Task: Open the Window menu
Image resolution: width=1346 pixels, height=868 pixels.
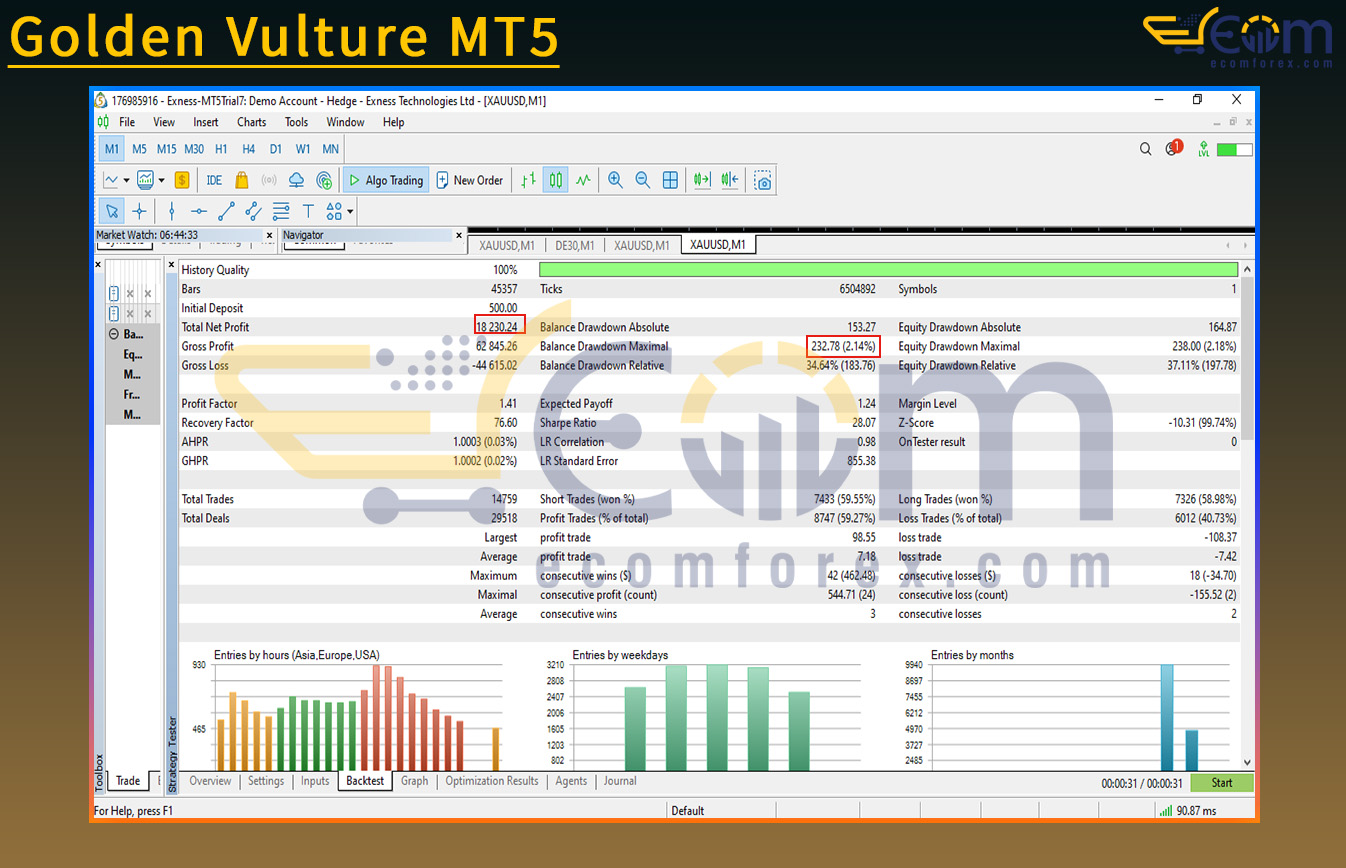Action: [x=345, y=122]
